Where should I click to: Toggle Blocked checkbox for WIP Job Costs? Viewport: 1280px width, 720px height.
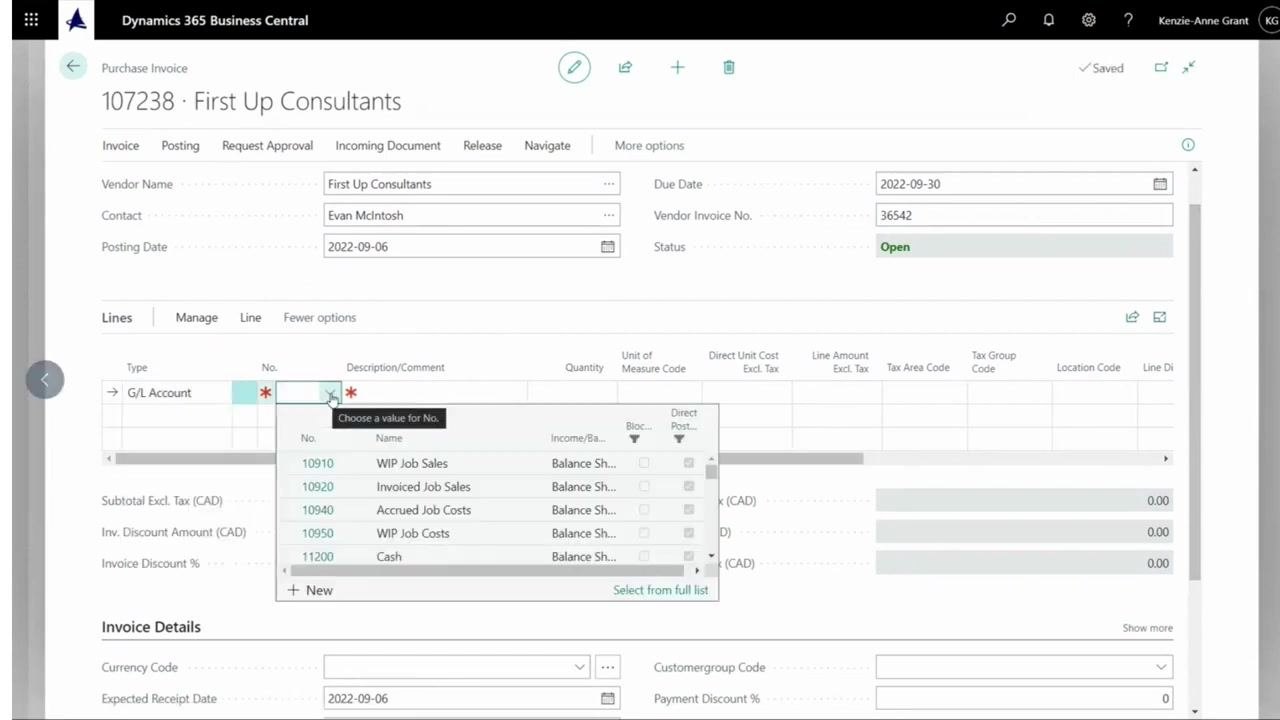pos(644,533)
